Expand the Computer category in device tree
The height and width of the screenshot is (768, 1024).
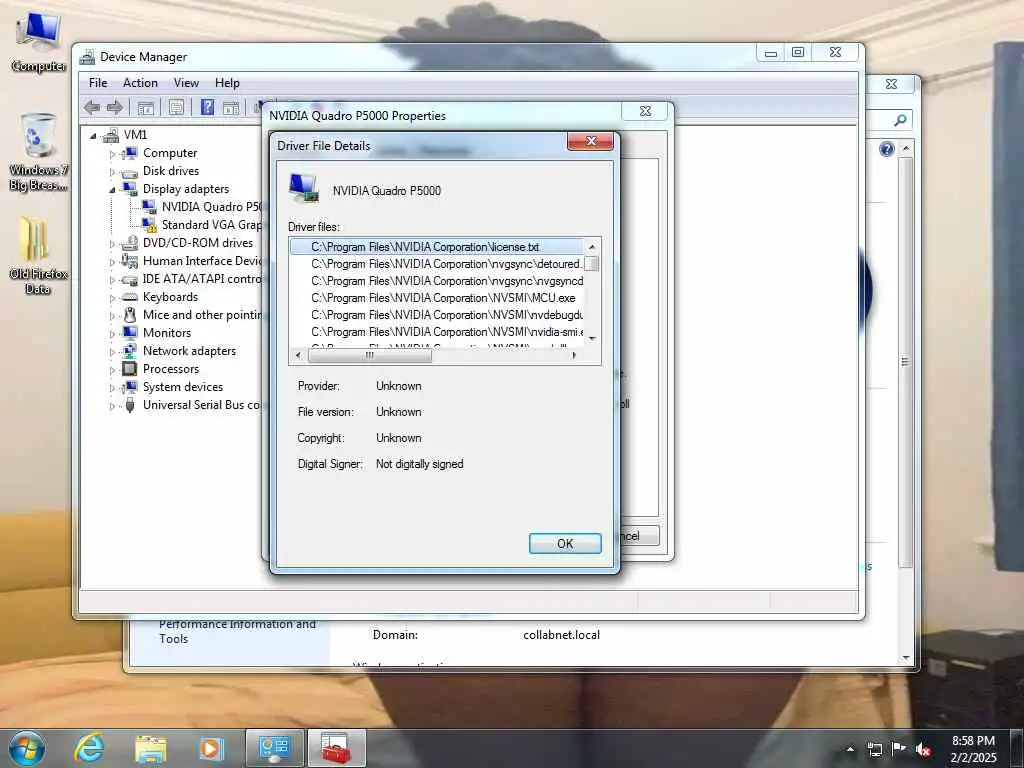(x=112, y=154)
